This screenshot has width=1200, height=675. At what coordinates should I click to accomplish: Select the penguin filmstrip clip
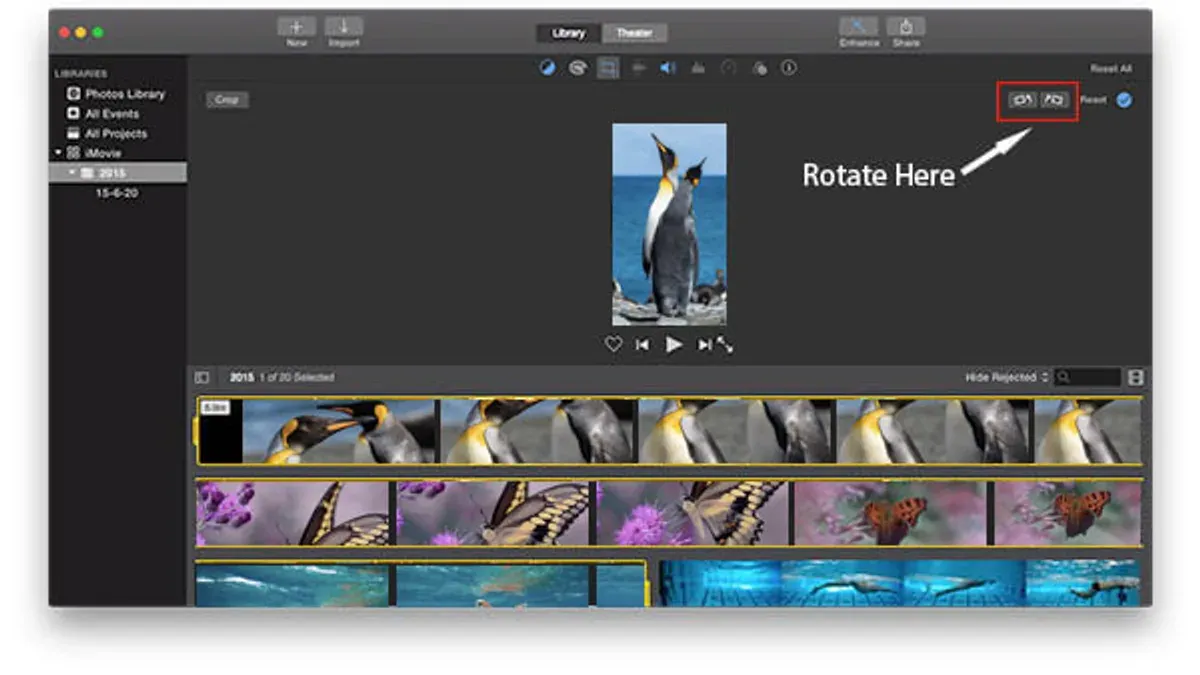[x=669, y=431]
